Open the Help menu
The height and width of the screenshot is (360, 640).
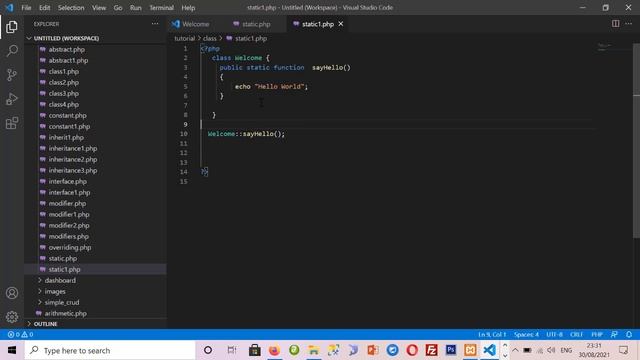click(x=188, y=7)
